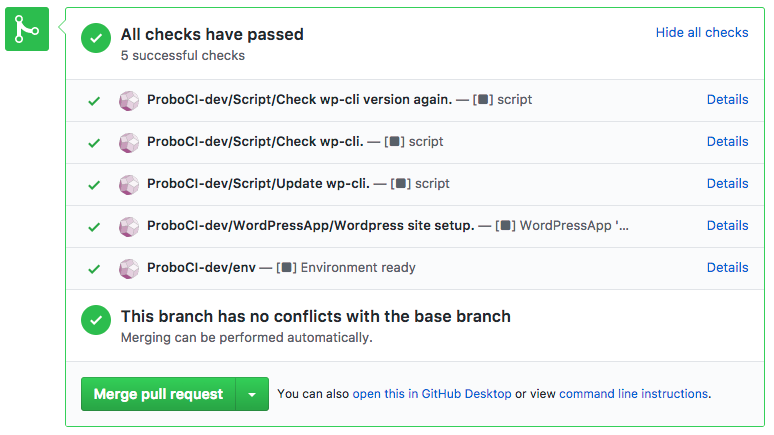View Details for the Check wp-cli. script

click(727, 142)
